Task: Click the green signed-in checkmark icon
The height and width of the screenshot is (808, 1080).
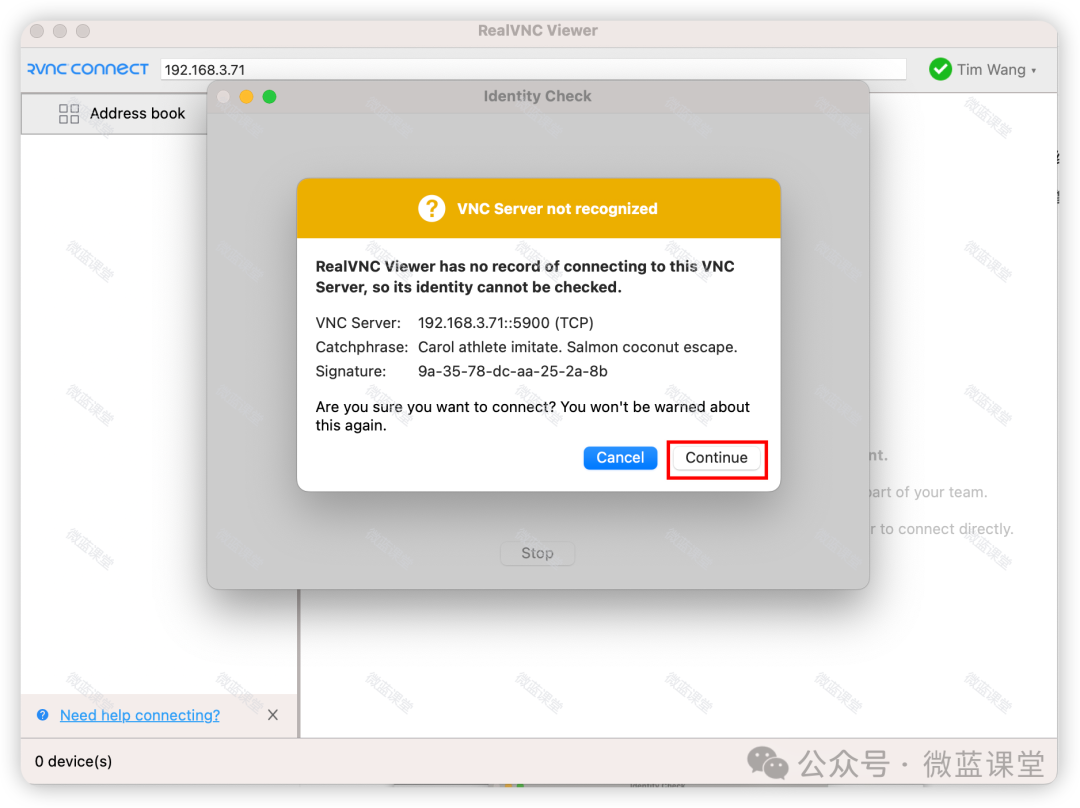Action: pos(940,70)
